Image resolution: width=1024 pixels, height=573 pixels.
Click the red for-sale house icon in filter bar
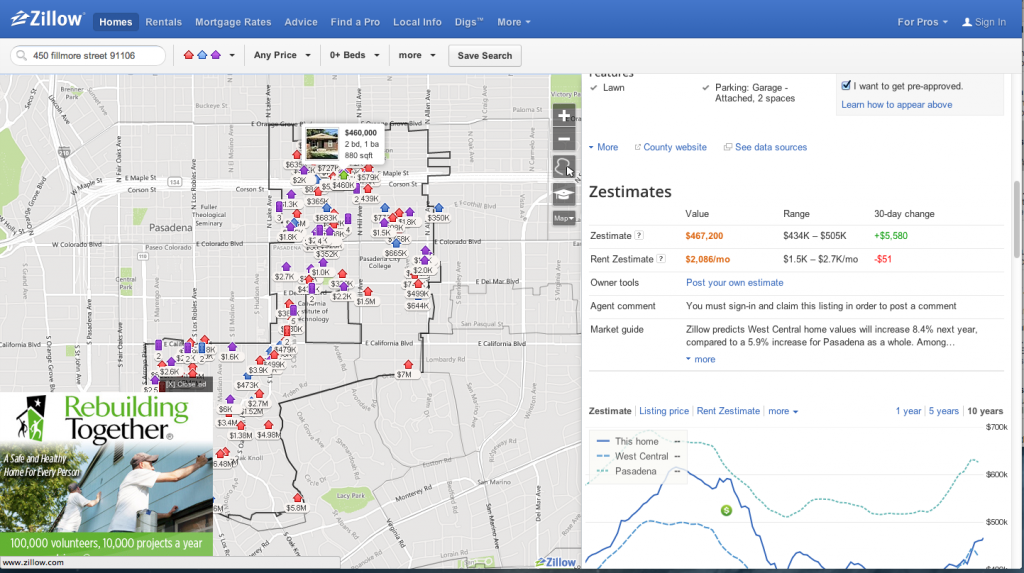click(x=189, y=55)
